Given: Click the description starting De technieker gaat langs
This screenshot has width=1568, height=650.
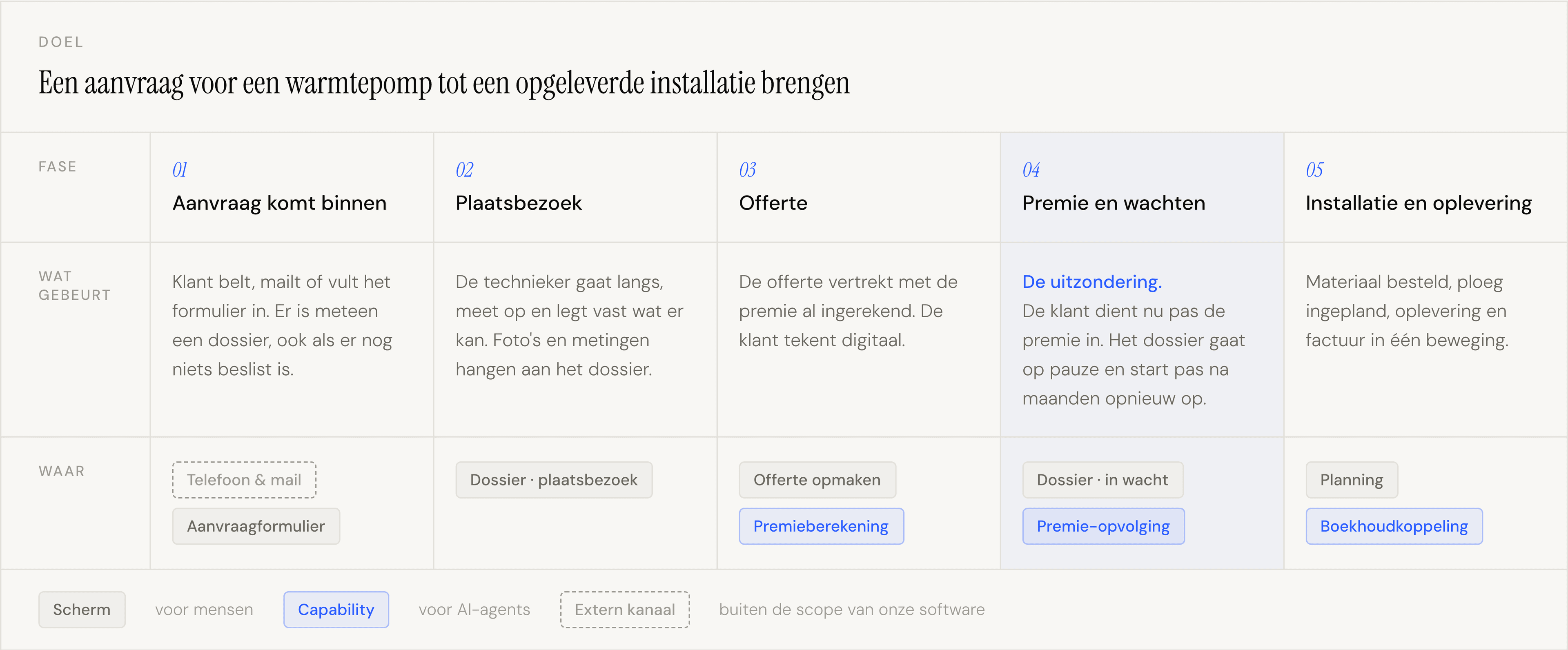Looking at the screenshot, I should point(569,325).
